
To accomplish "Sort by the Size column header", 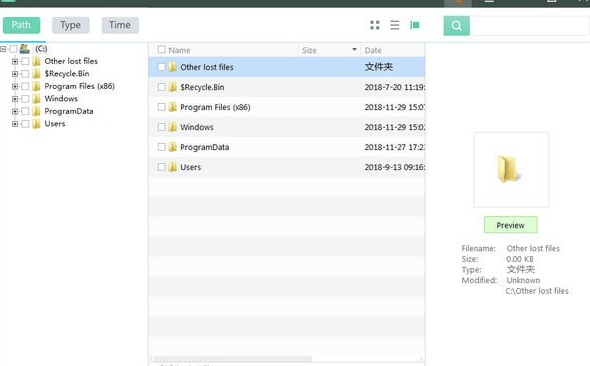I will (309, 50).
